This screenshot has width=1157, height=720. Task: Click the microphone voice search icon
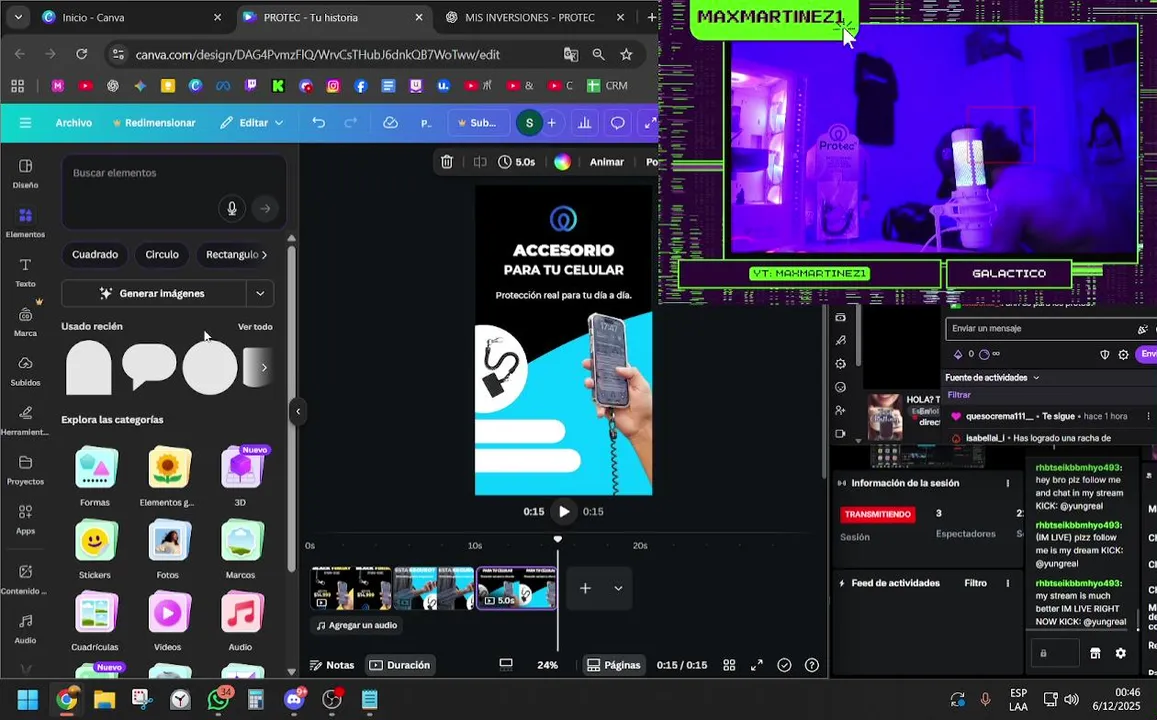coord(232,209)
